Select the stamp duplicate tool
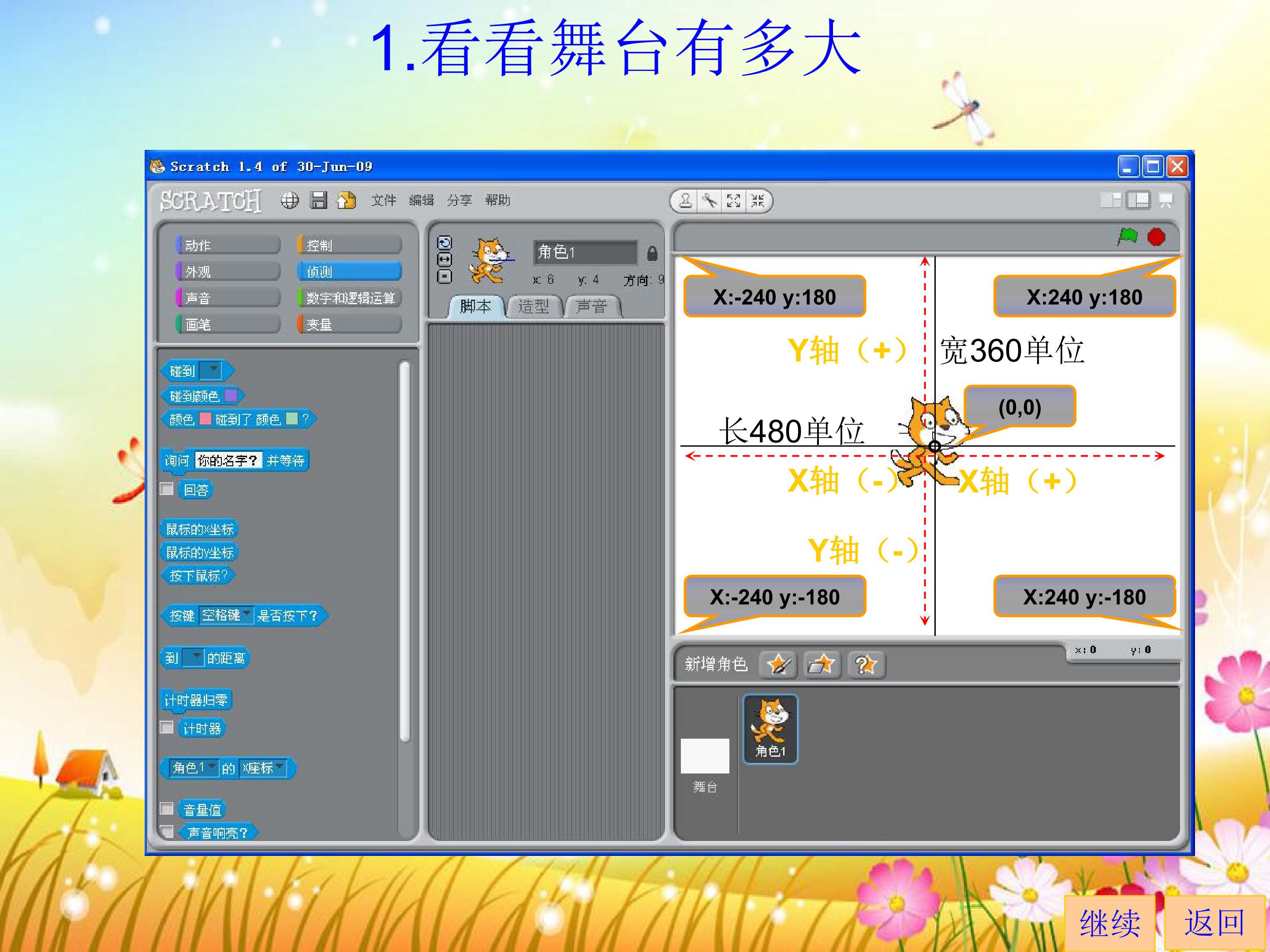The image size is (1270, 952). click(x=685, y=201)
